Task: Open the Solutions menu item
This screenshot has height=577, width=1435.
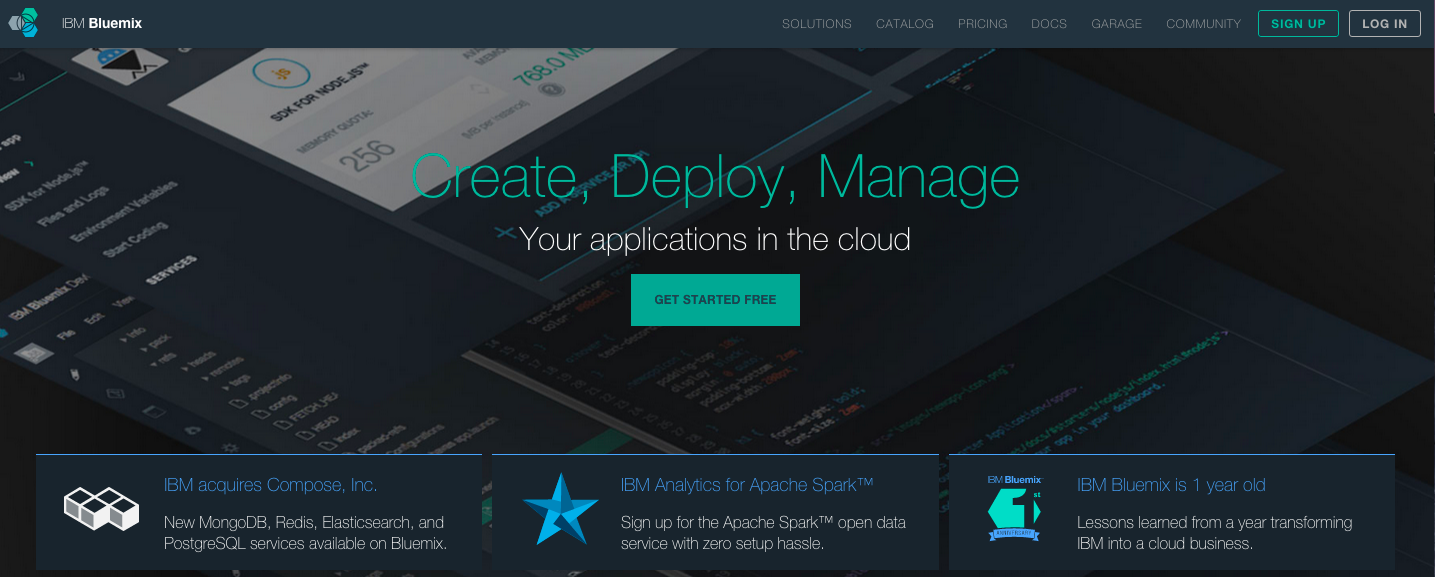Action: [817, 24]
